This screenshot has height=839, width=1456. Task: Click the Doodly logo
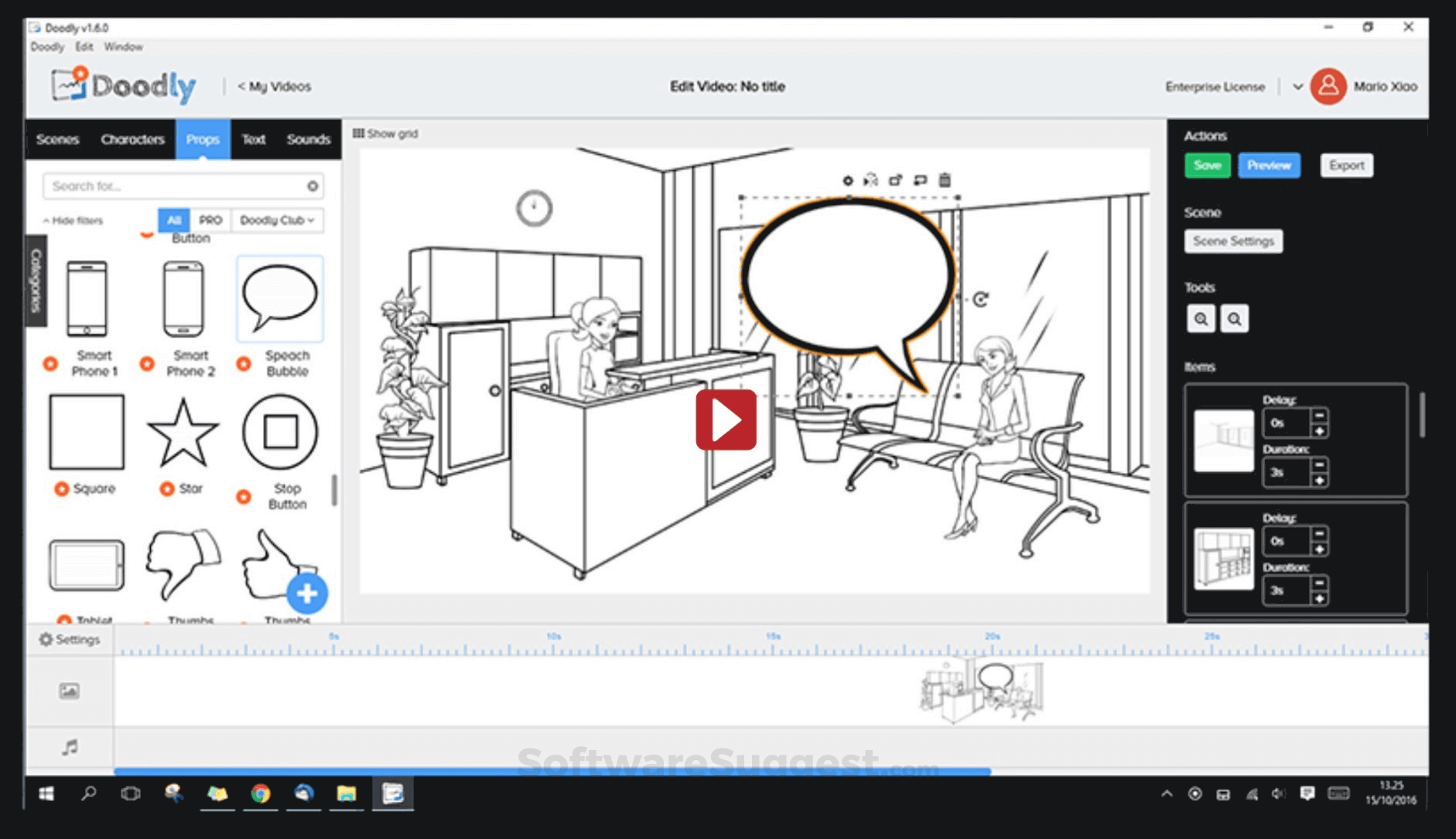124,85
